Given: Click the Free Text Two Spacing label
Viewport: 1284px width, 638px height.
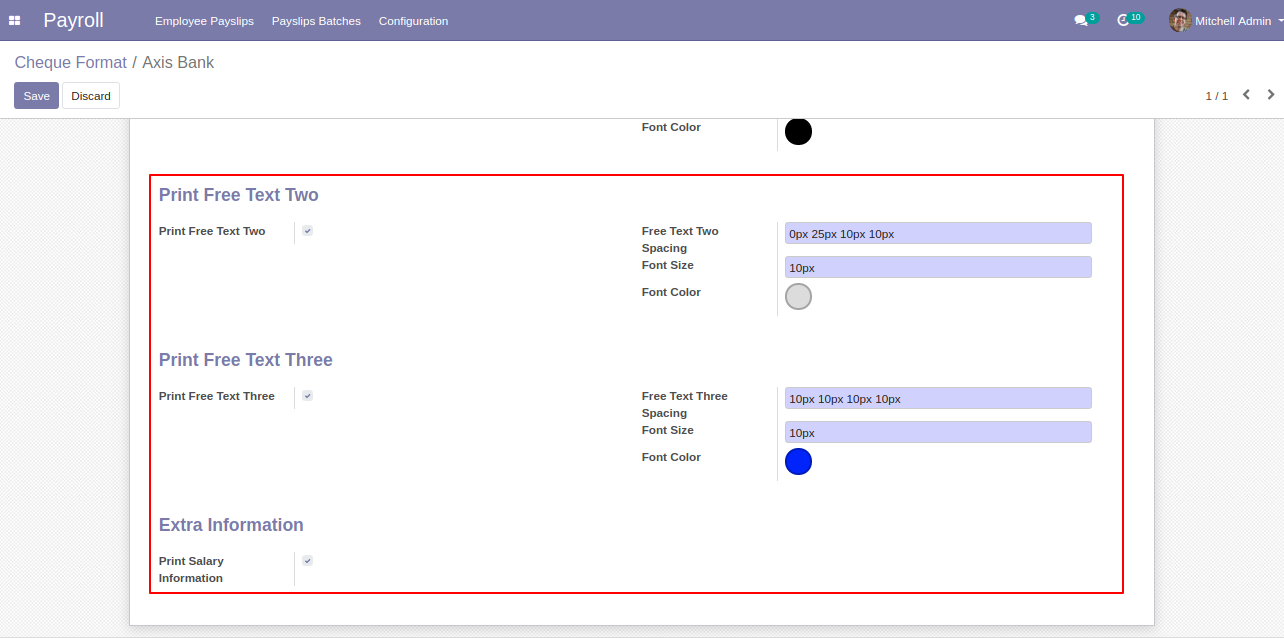Looking at the screenshot, I should click(x=680, y=239).
